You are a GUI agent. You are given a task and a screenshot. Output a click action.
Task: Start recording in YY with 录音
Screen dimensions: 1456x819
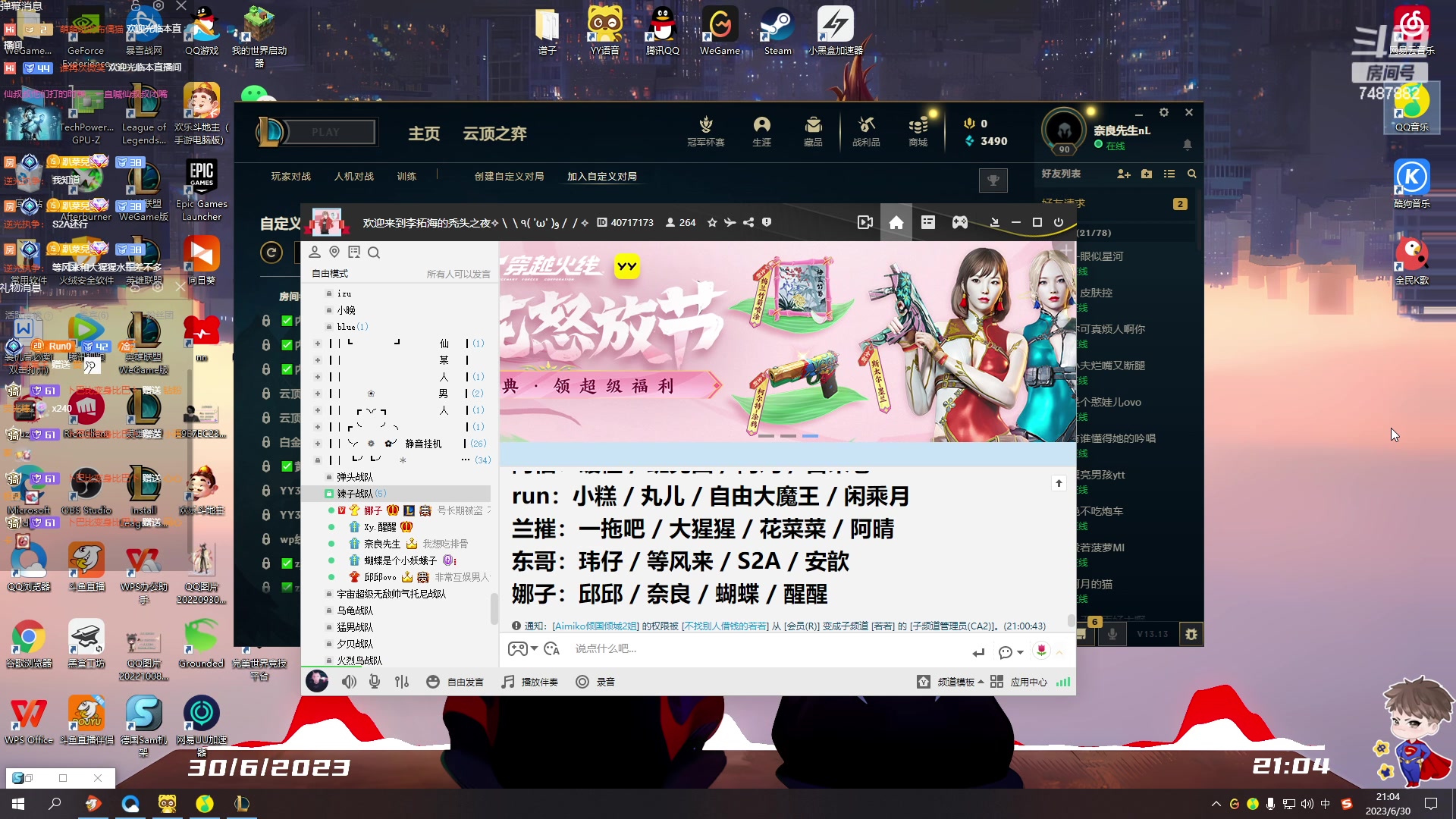click(595, 682)
